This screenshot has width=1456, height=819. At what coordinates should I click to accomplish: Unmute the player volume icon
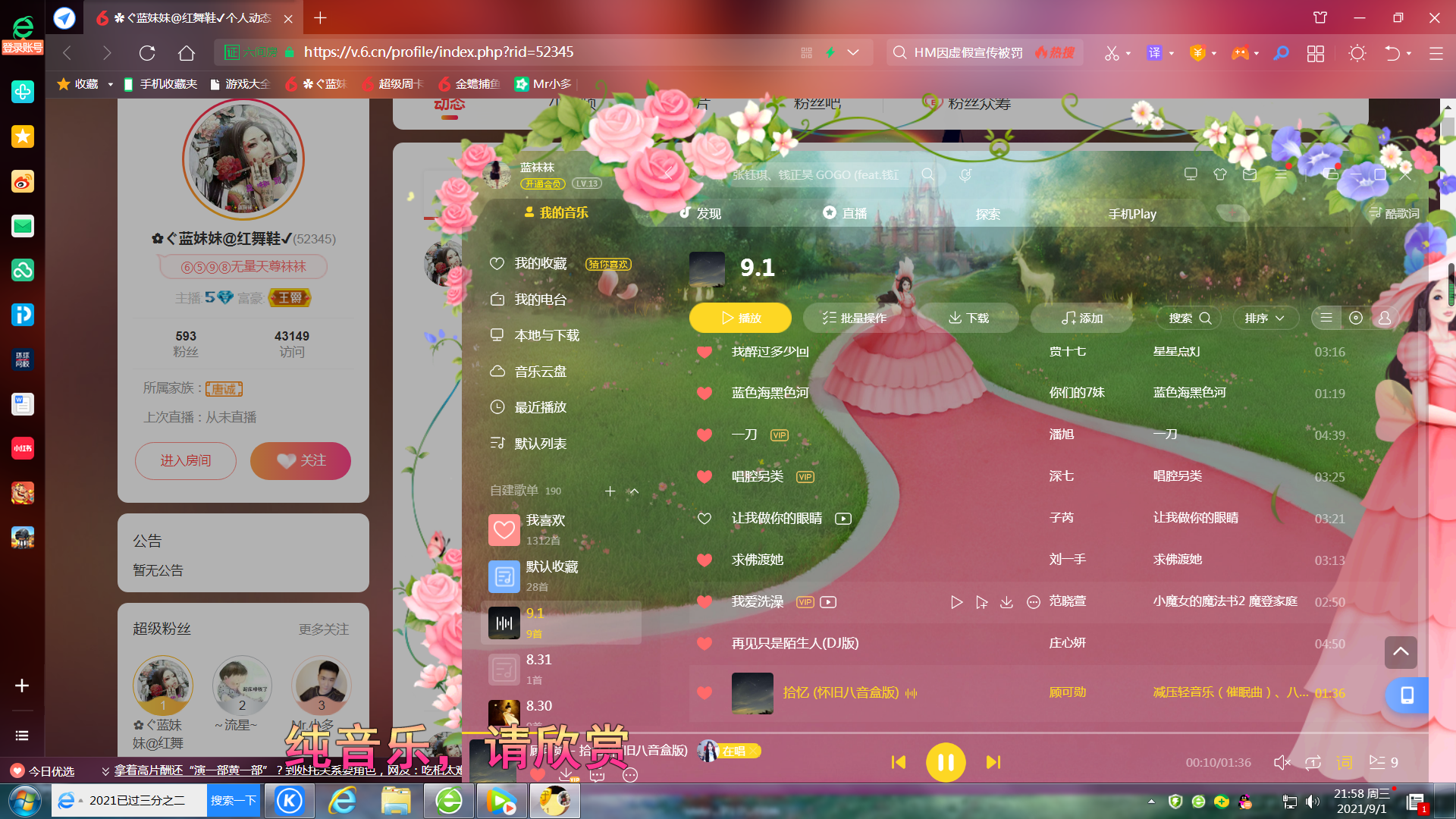pyautogui.click(x=1282, y=762)
